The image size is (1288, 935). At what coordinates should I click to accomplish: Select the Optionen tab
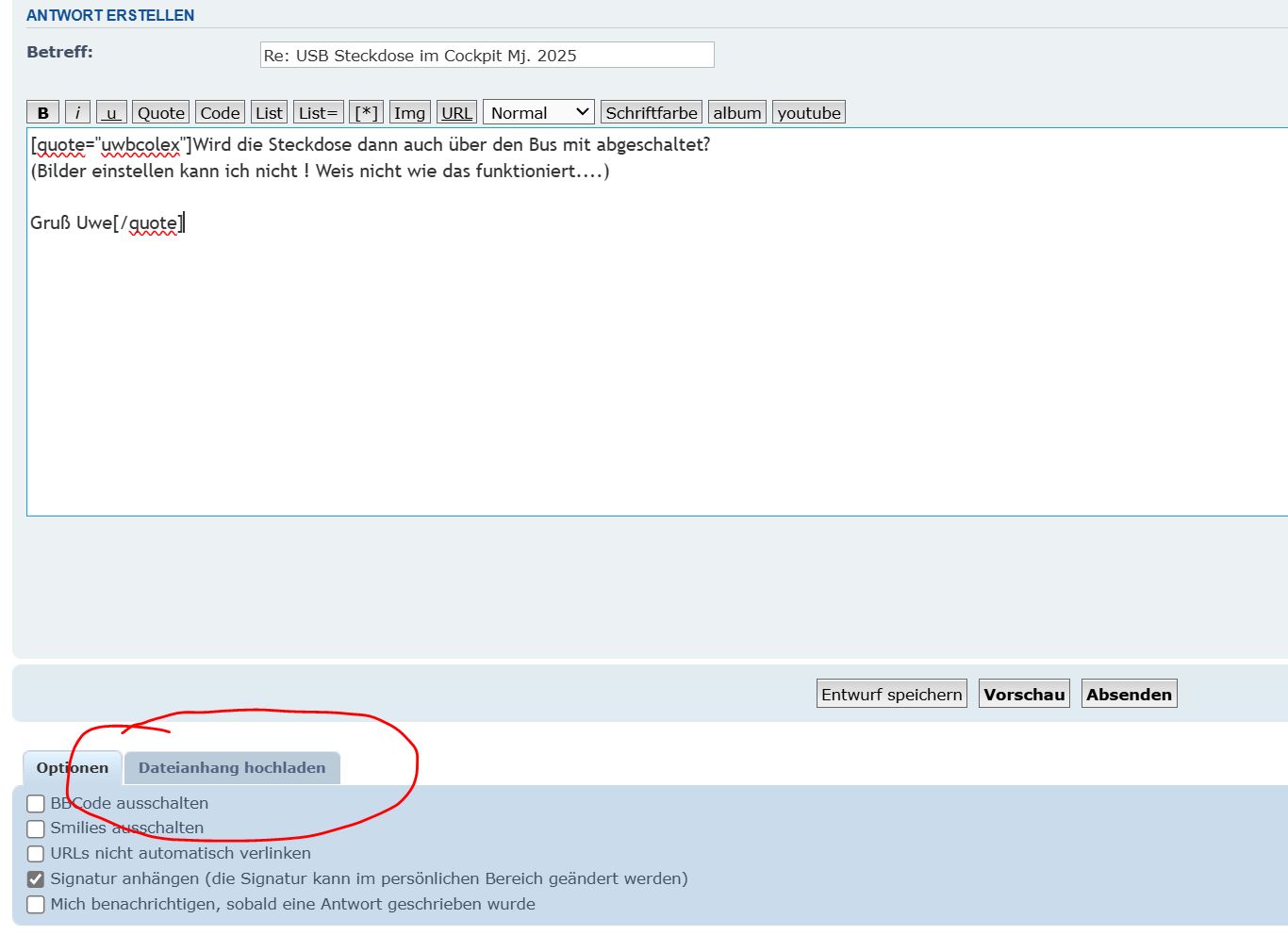73,768
